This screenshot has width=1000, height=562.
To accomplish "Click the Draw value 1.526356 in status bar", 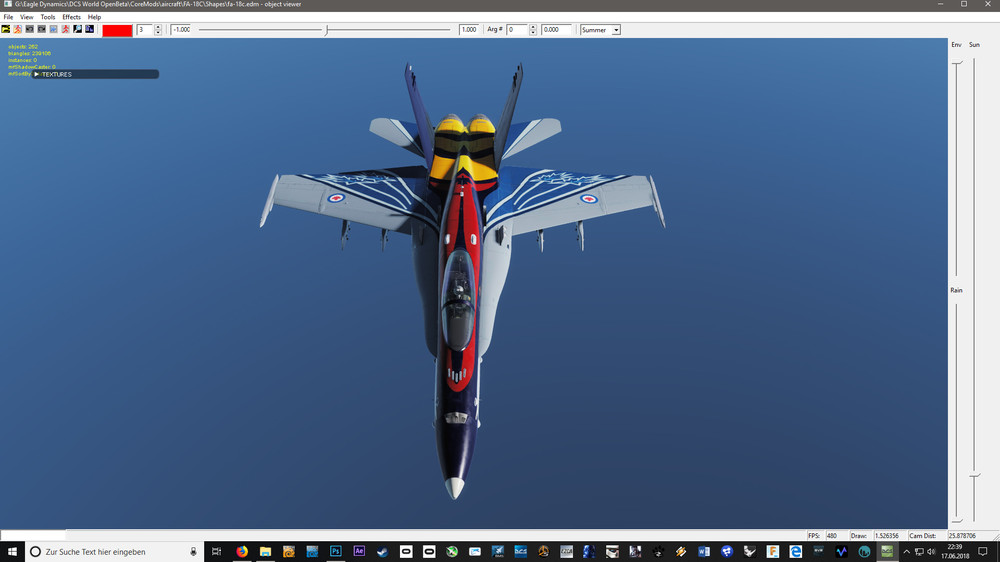I will tap(886, 536).
